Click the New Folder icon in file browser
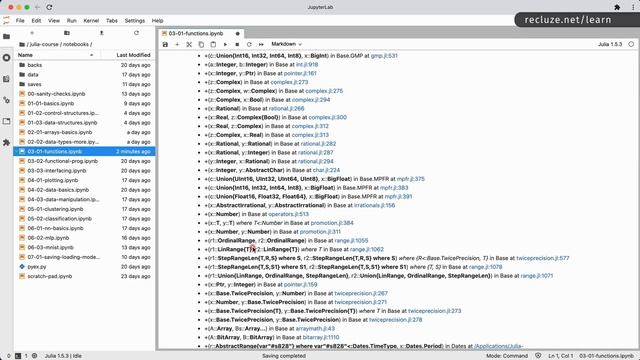The width and height of the screenshot is (640, 360). (67, 33)
